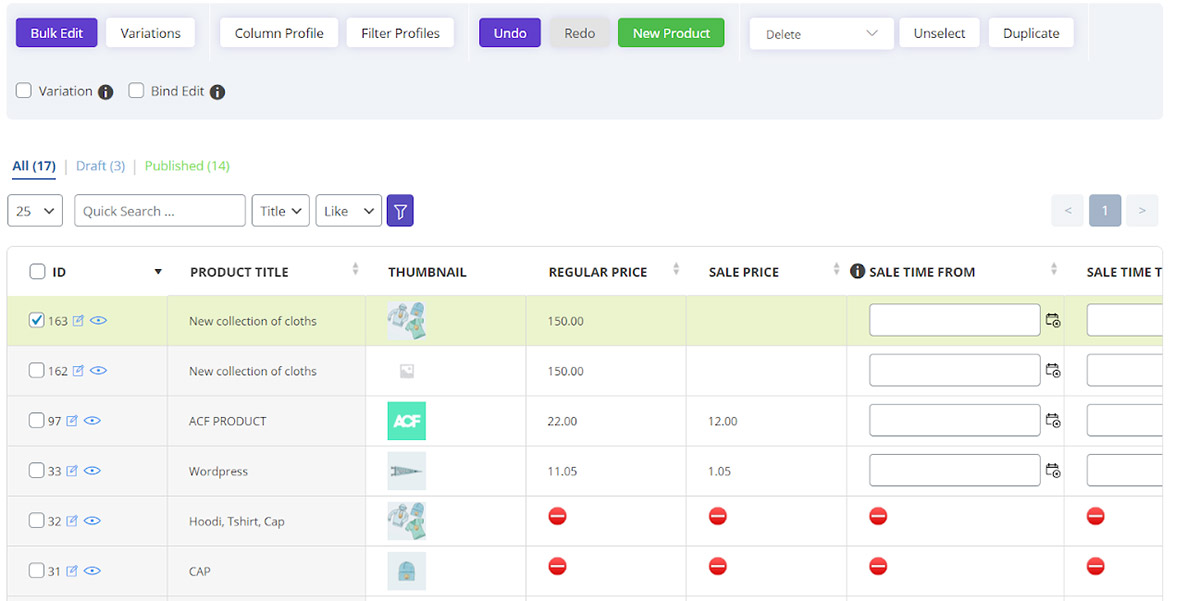1200x601 pixels.
Task: Sort by Sale Time From column arrows
Action: tap(1054, 270)
